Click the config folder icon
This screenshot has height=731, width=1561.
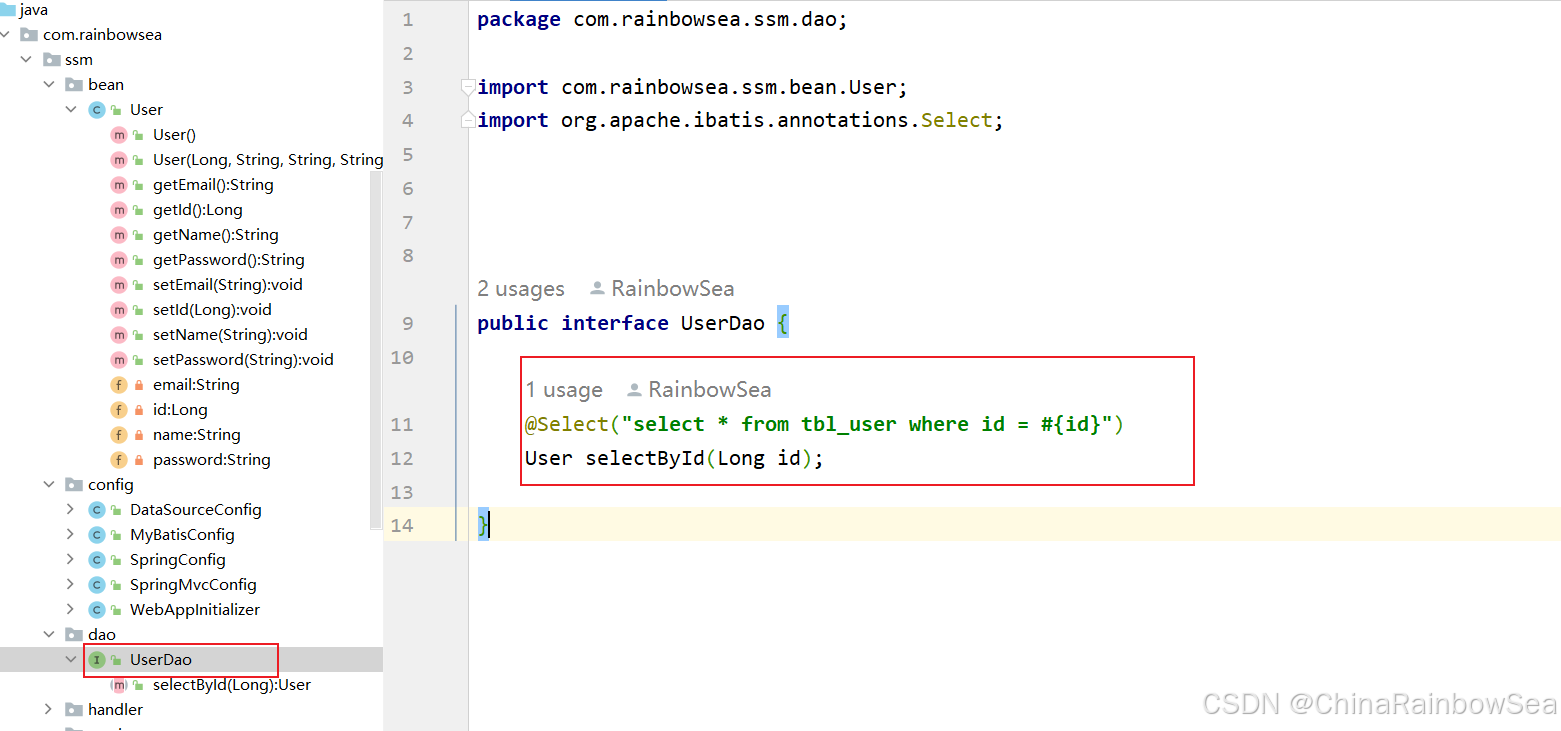pos(74,485)
